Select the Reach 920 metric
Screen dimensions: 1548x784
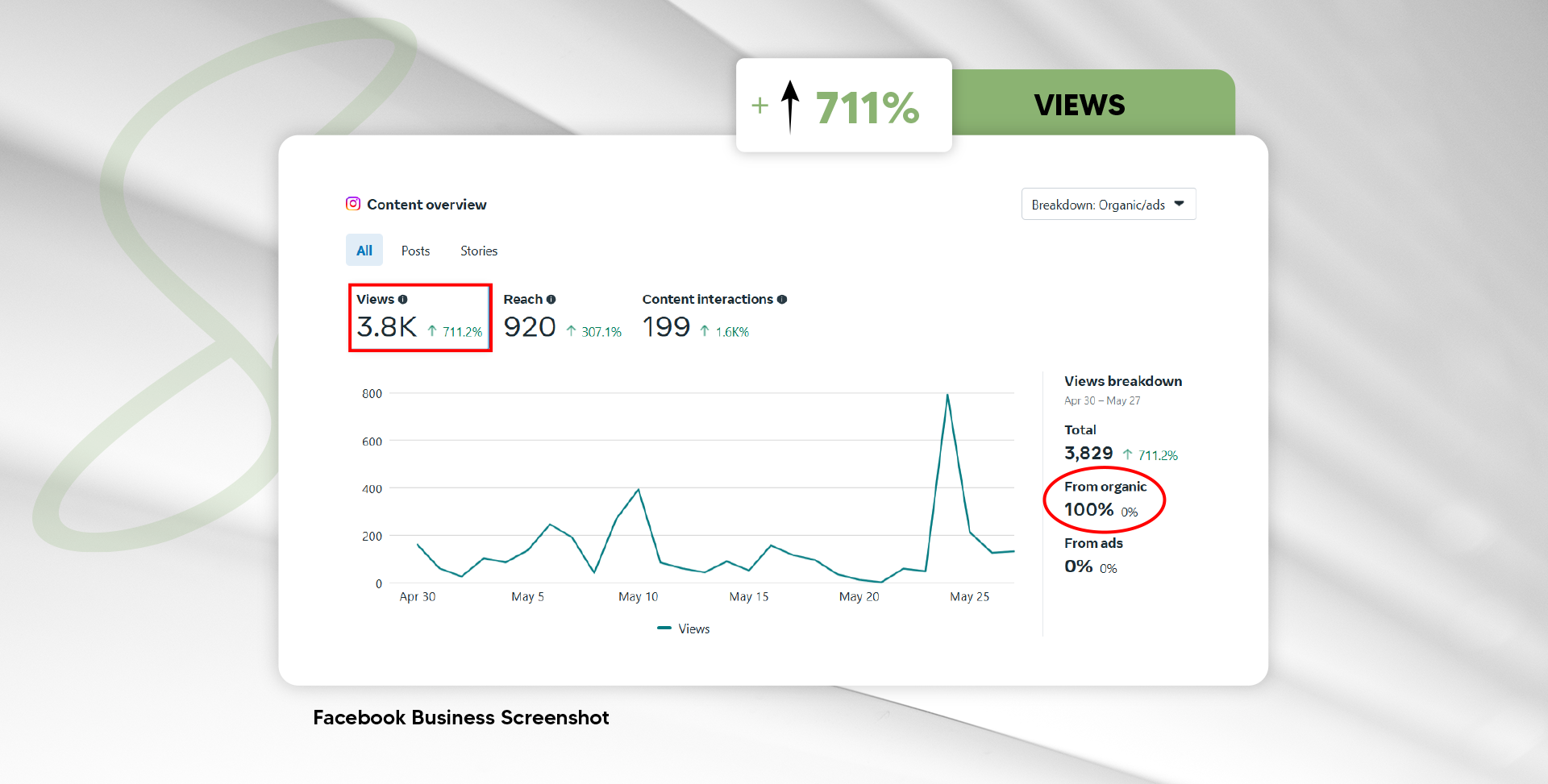(x=530, y=326)
